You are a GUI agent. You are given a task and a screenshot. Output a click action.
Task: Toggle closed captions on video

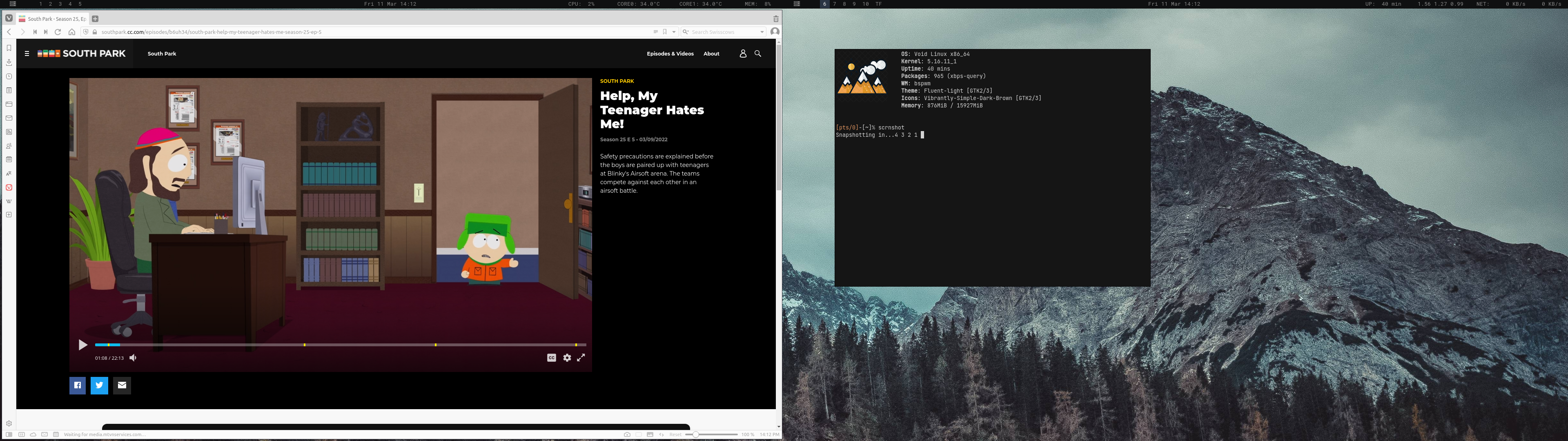click(x=551, y=358)
